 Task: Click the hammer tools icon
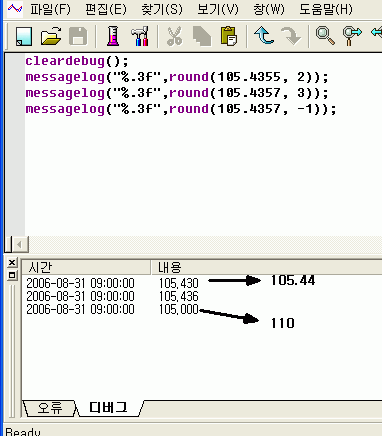(x=140, y=36)
